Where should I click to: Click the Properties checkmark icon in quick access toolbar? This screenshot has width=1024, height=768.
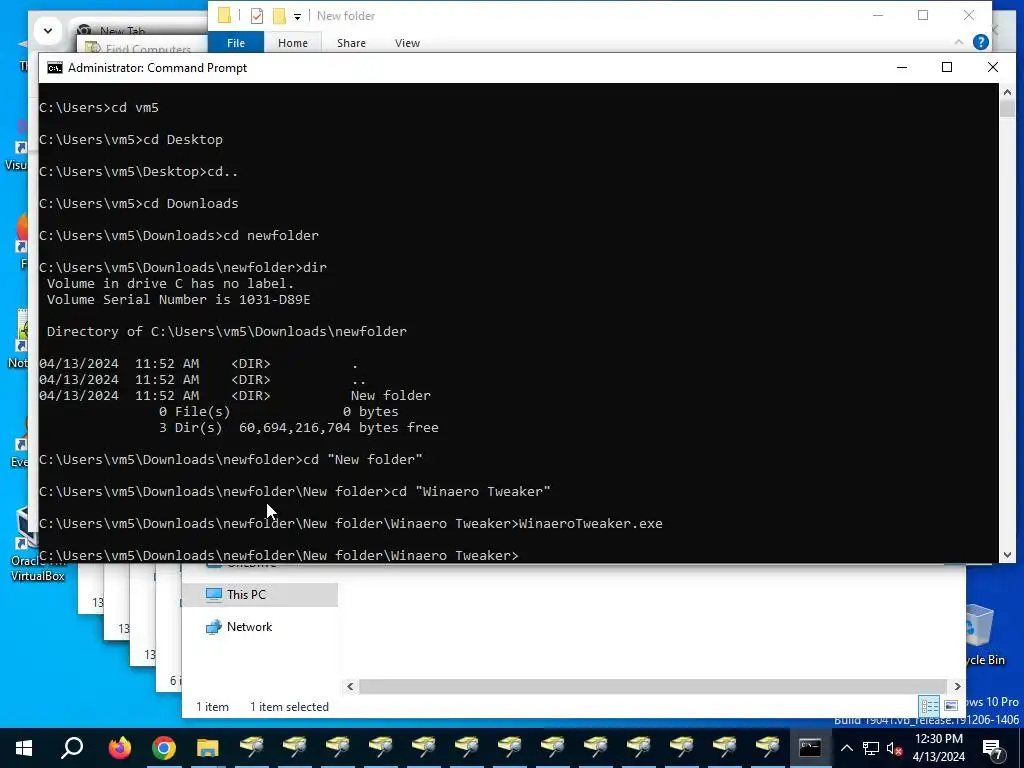[x=257, y=16]
